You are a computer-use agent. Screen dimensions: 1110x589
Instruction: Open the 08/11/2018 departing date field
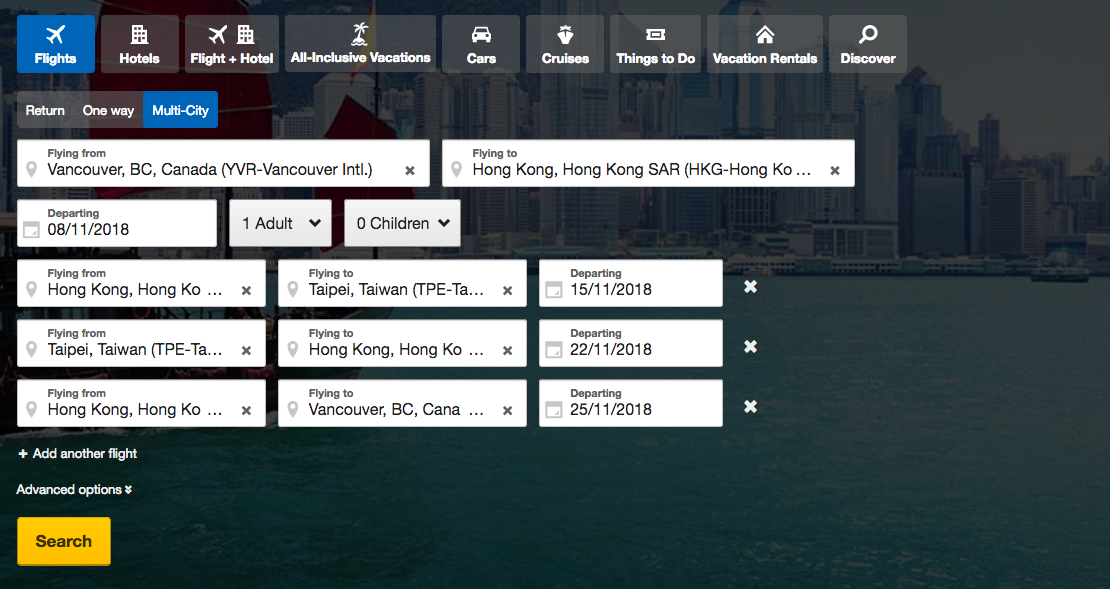tap(117, 224)
